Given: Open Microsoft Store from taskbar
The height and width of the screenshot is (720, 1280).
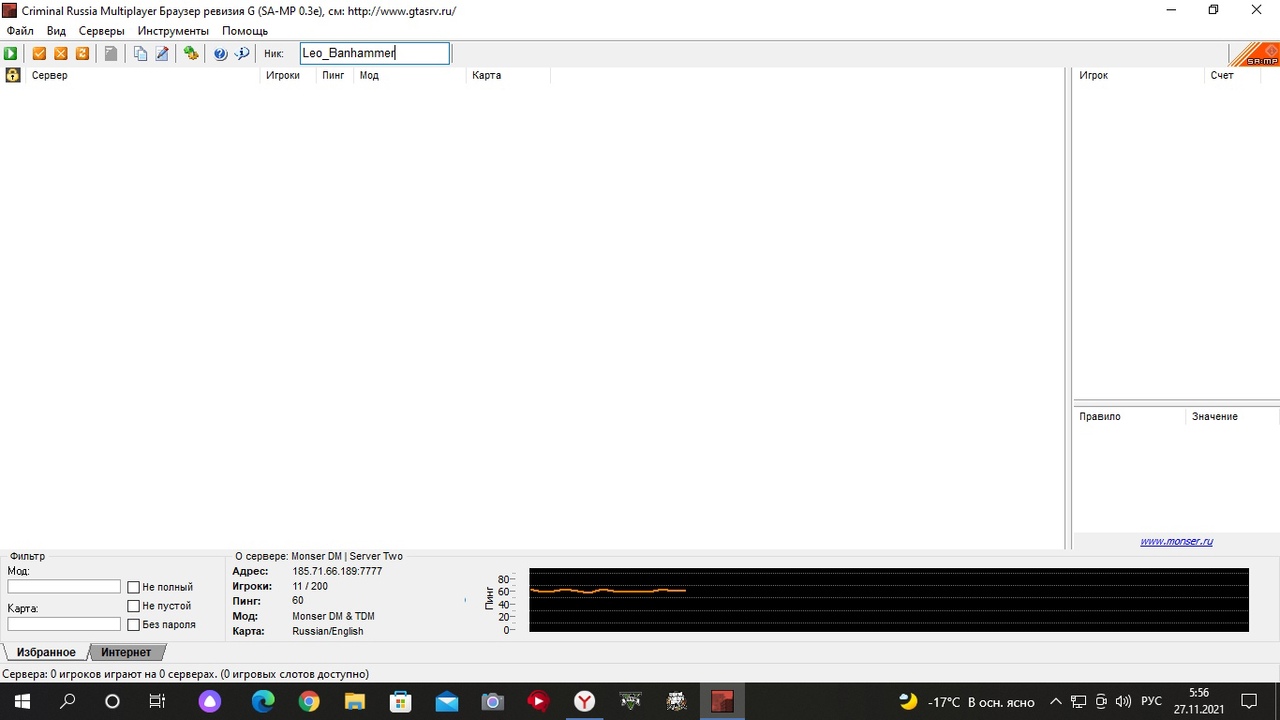Looking at the screenshot, I should pos(401,701).
